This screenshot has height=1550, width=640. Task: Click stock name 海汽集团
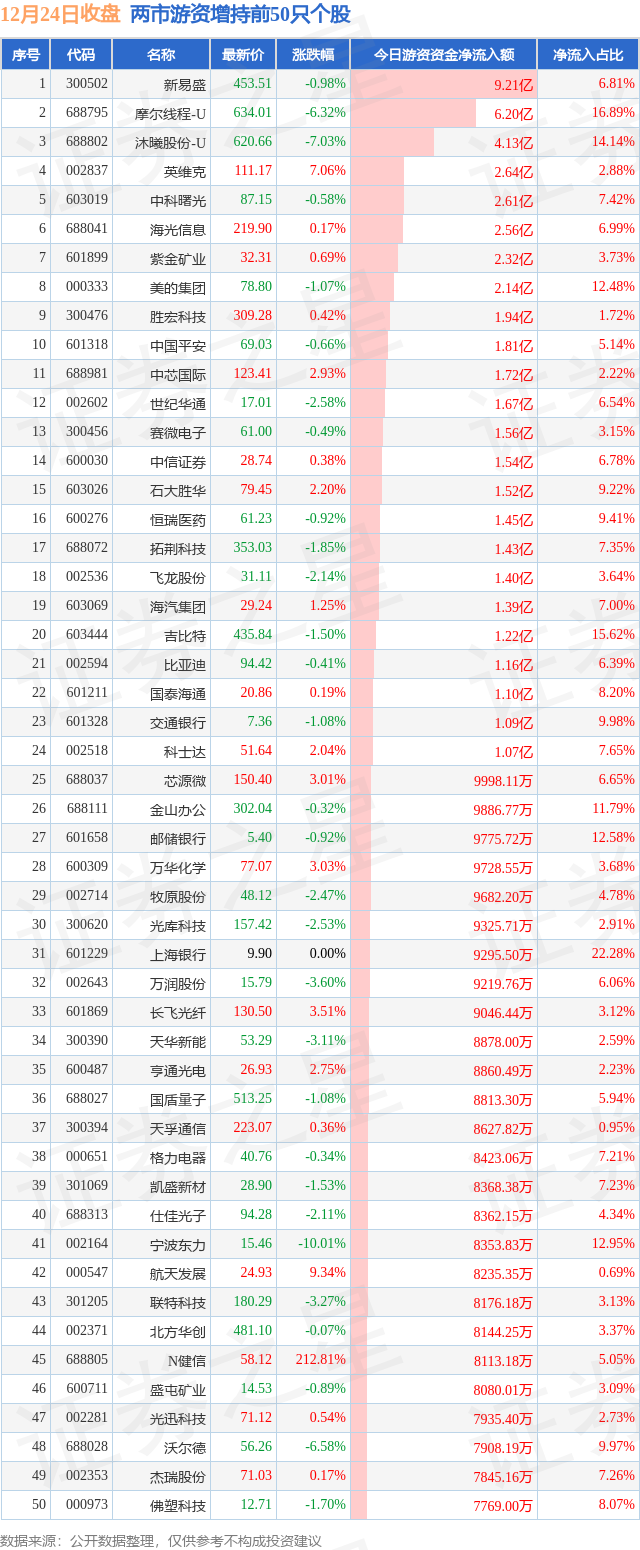pos(178,606)
